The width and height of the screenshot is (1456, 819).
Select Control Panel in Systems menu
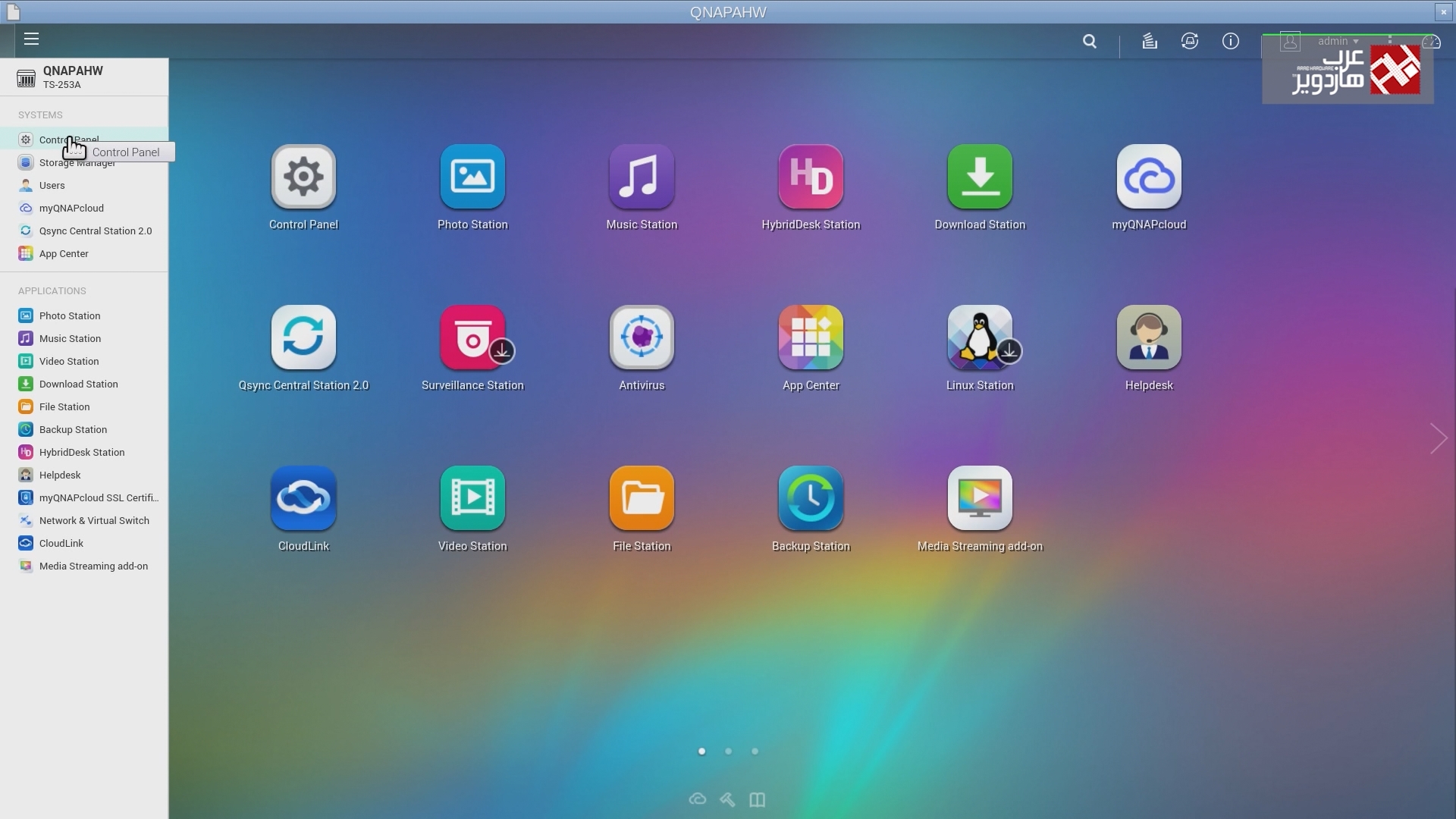[x=84, y=140]
